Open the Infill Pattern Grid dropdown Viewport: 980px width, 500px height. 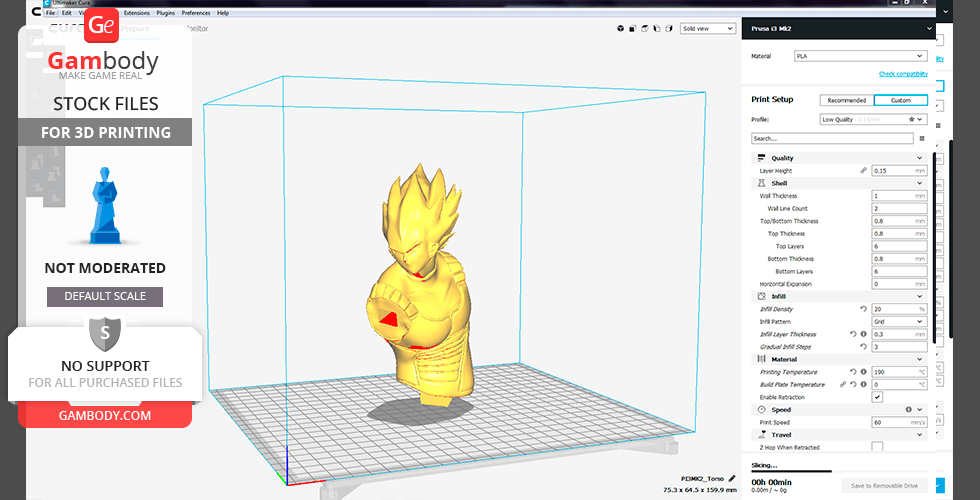899,322
